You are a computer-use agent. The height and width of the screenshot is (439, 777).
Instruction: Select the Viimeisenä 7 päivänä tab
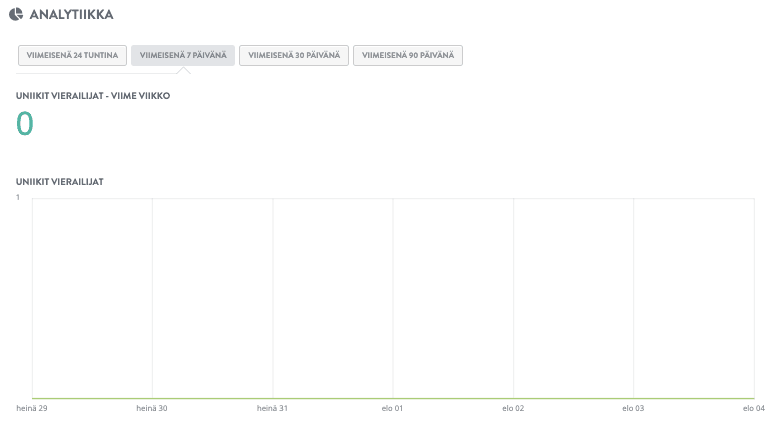pos(183,55)
